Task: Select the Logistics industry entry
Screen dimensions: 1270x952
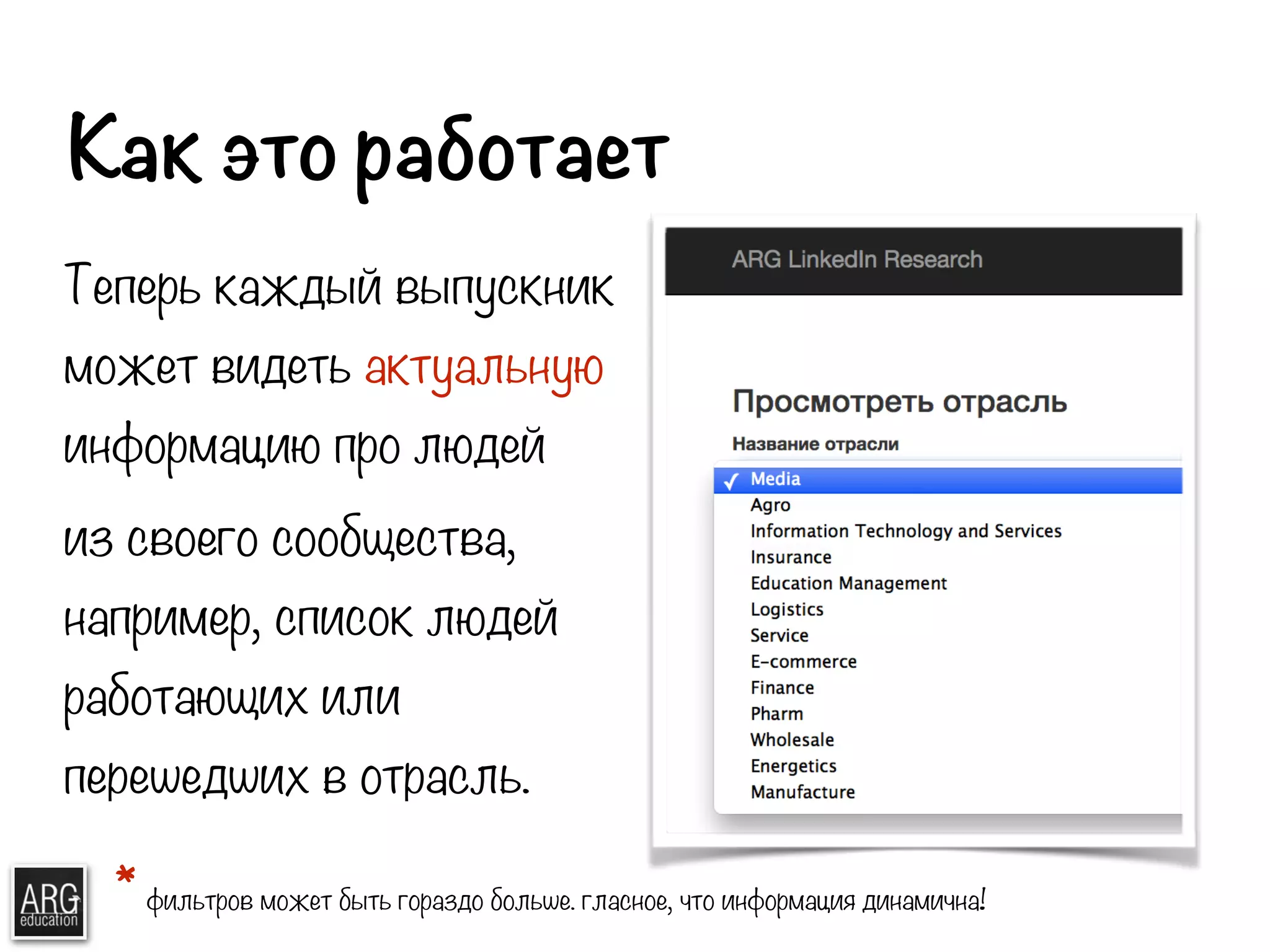Action: tap(948, 610)
